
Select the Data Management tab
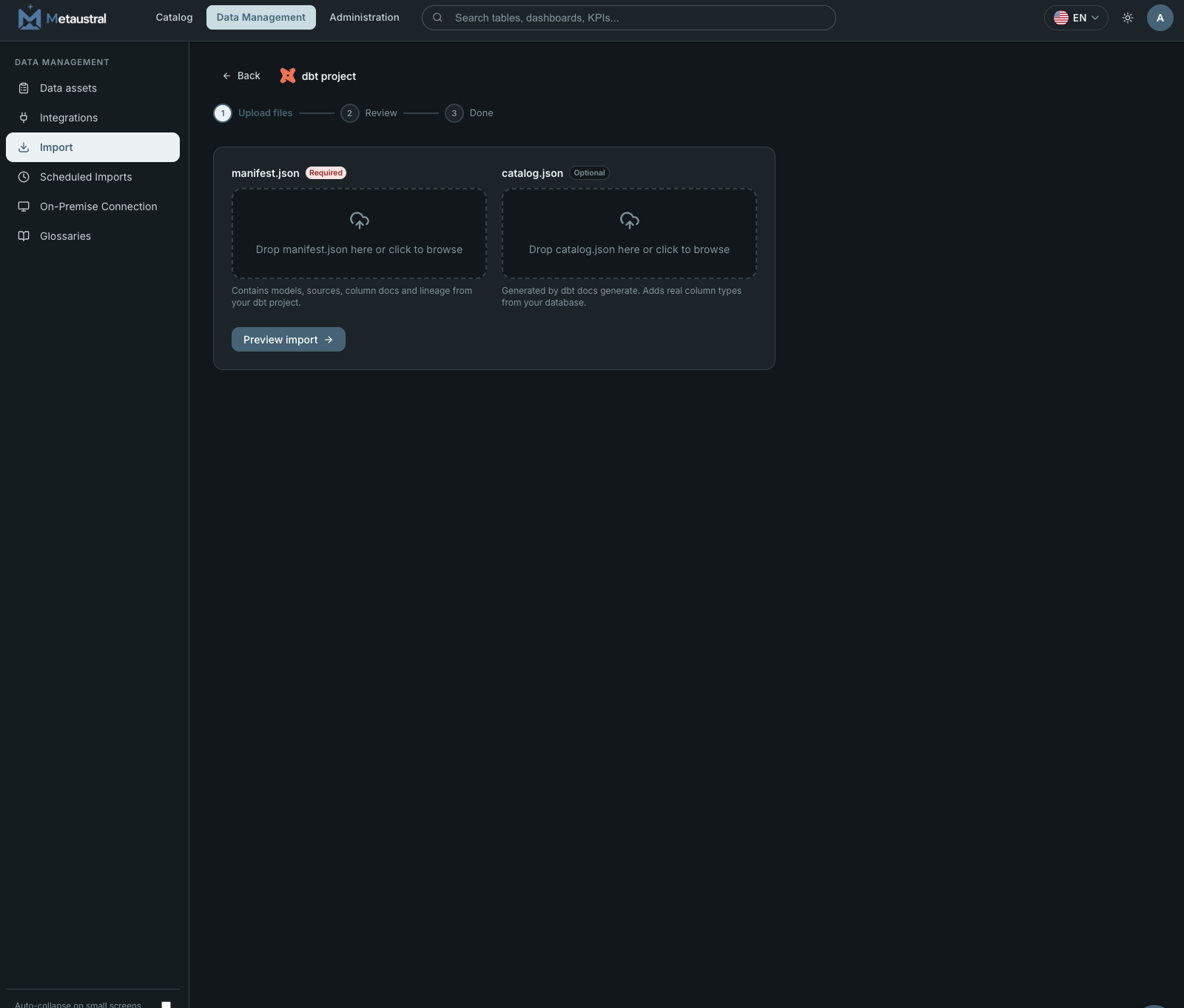click(x=261, y=17)
